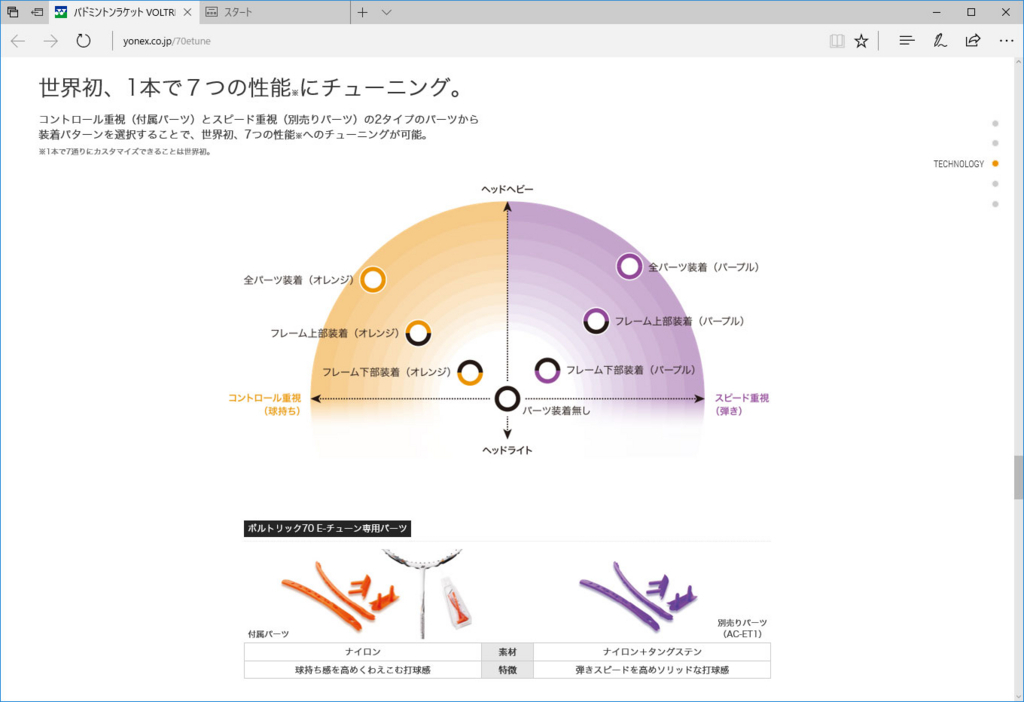Jump to last page section dot

click(995, 204)
